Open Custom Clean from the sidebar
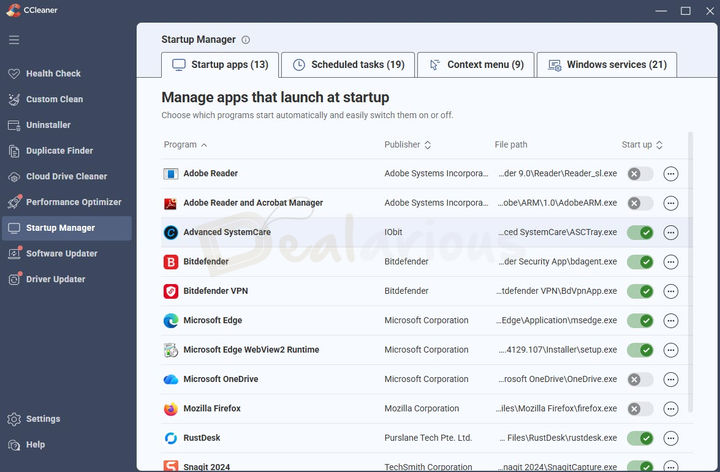Viewport: 720px width, 472px height. [x=67, y=99]
